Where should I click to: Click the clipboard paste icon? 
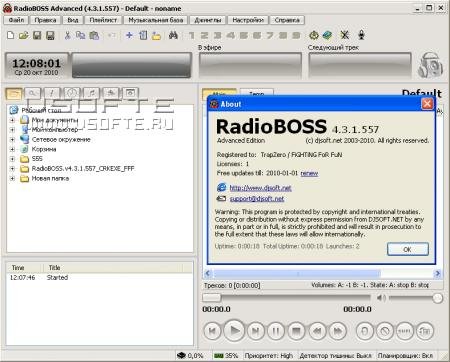pyautogui.click(x=94, y=35)
